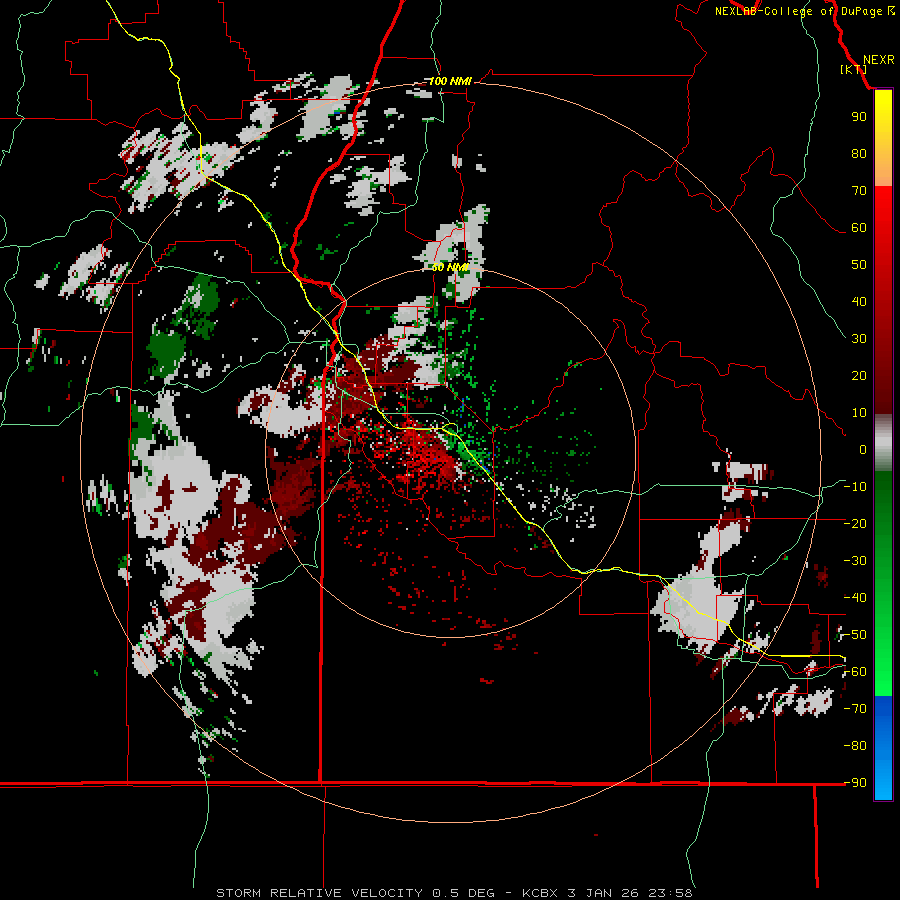Screen dimensions: 900x900
Task: Click the 10 value on velocity legend
Action: tap(859, 413)
